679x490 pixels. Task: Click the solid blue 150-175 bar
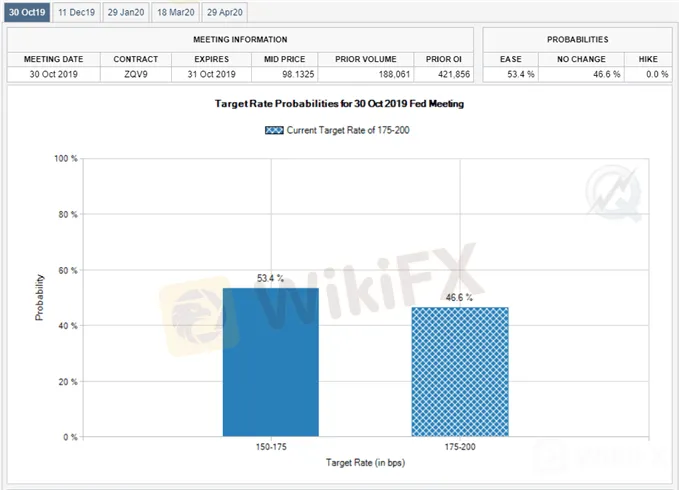[x=270, y=362]
